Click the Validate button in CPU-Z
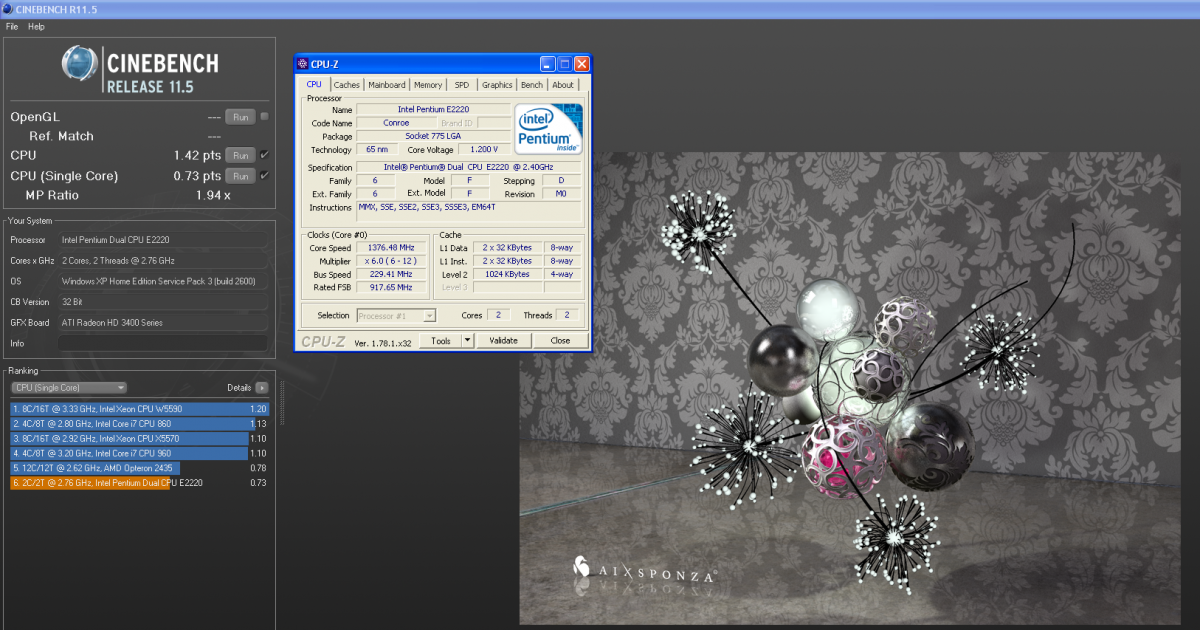Image resolution: width=1200 pixels, height=630 pixels. [x=503, y=340]
